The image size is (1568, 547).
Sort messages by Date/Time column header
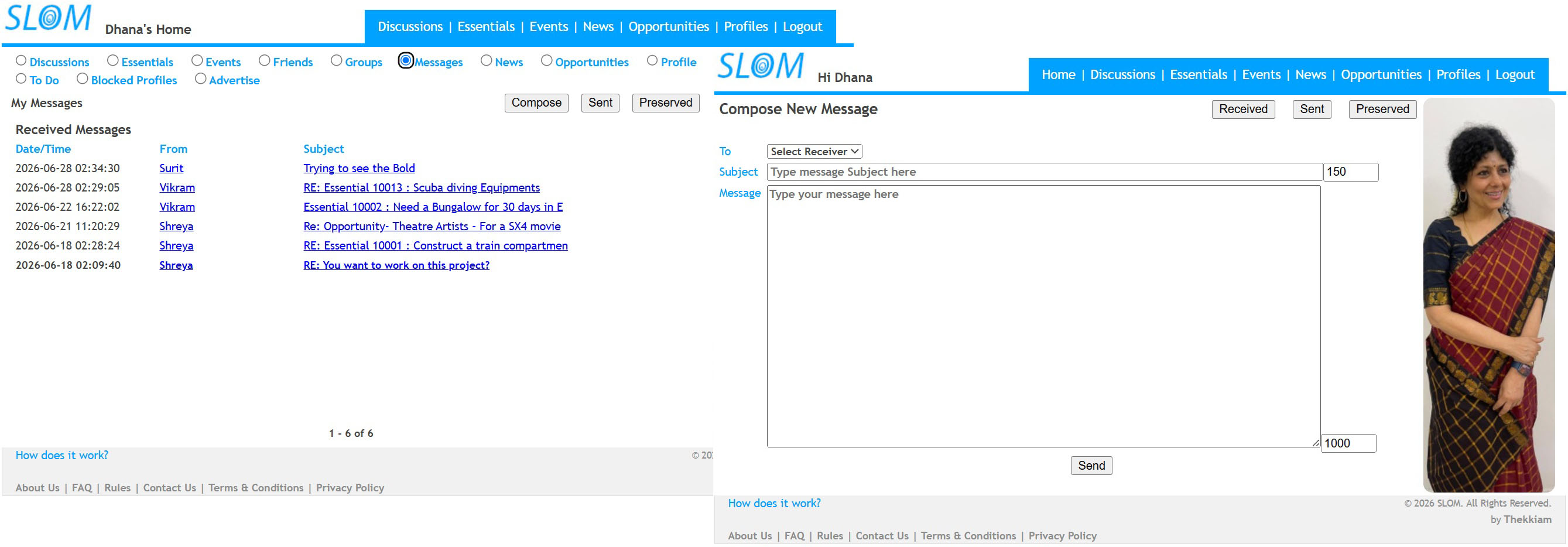(43, 149)
